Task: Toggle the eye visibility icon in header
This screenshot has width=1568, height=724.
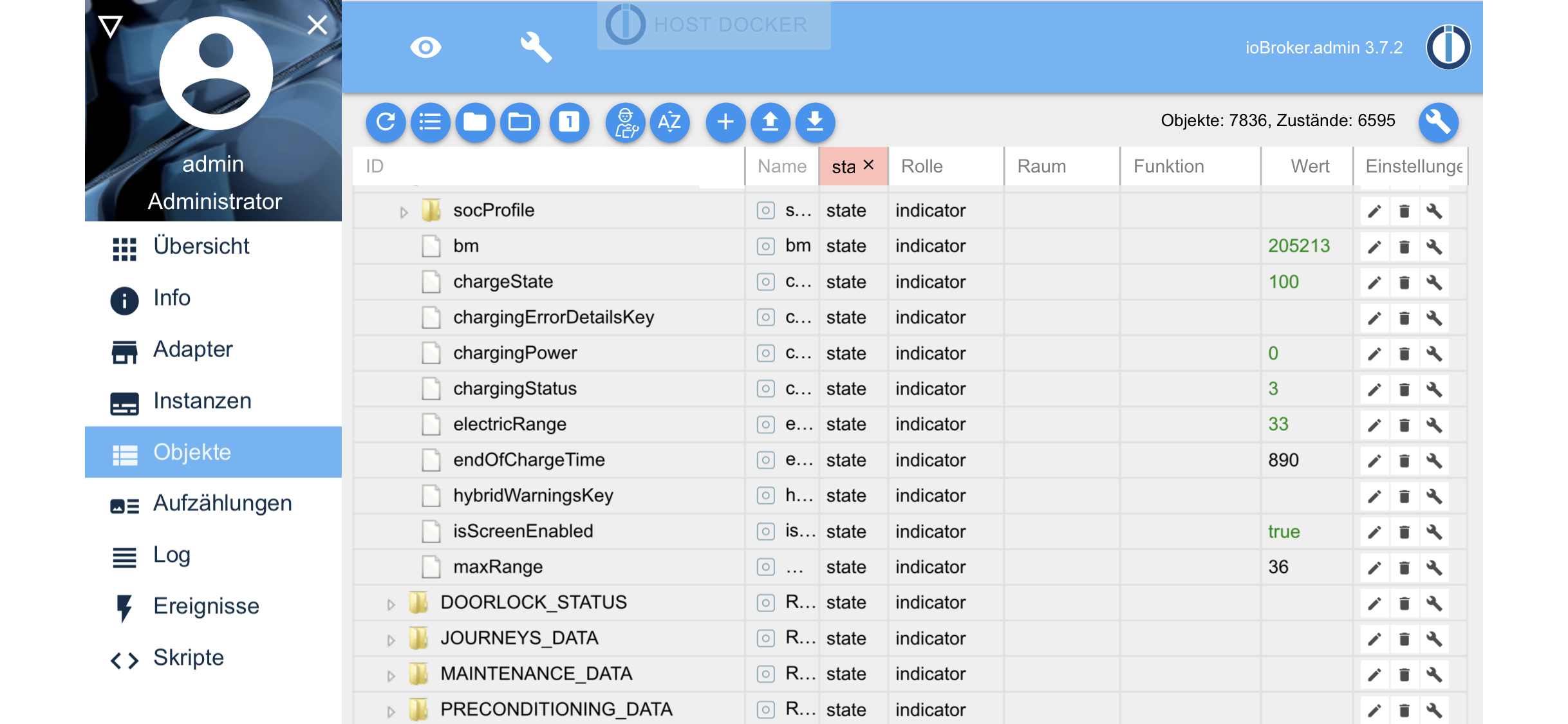Action: pyautogui.click(x=425, y=47)
